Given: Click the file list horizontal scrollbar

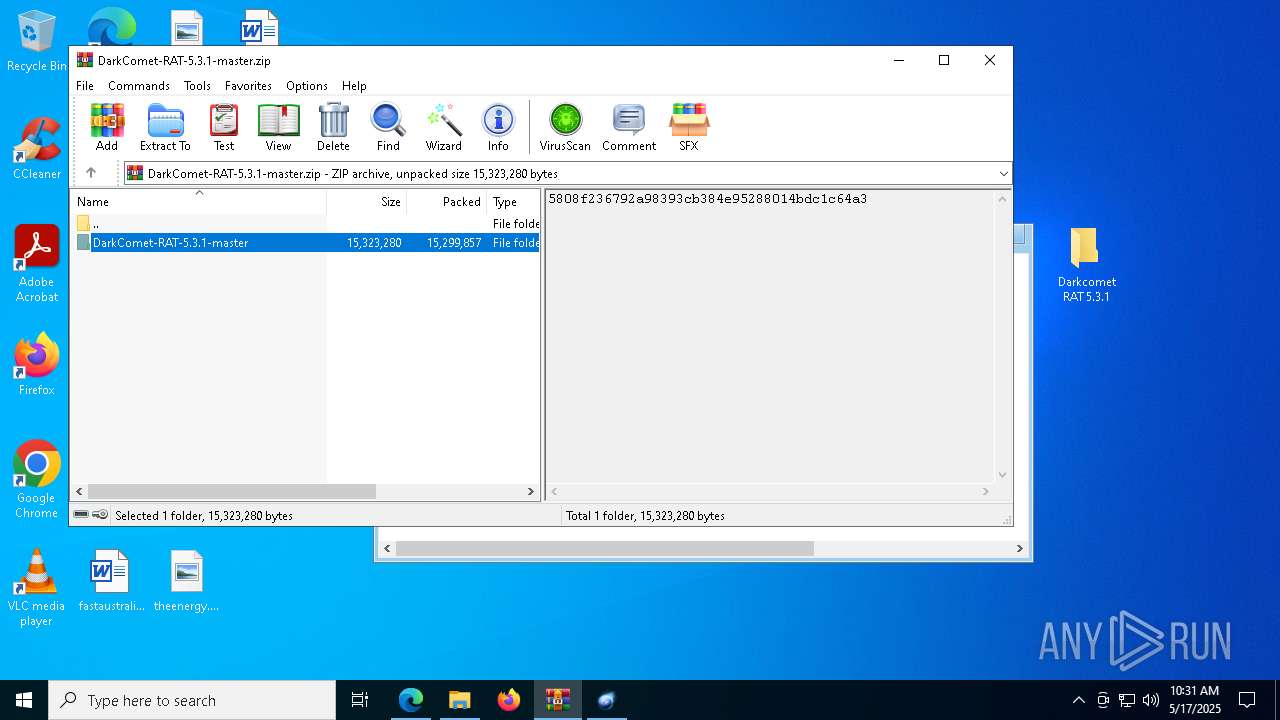Looking at the screenshot, I should pos(231,491).
